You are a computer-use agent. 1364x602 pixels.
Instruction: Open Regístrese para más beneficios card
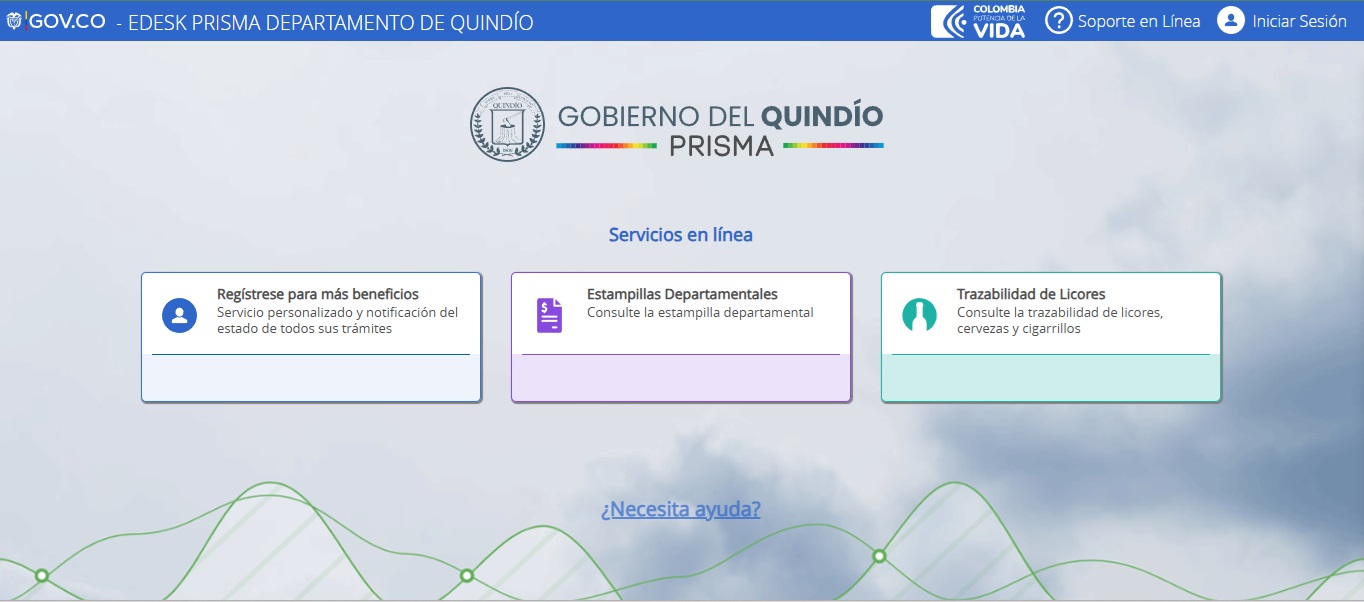coord(311,337)
